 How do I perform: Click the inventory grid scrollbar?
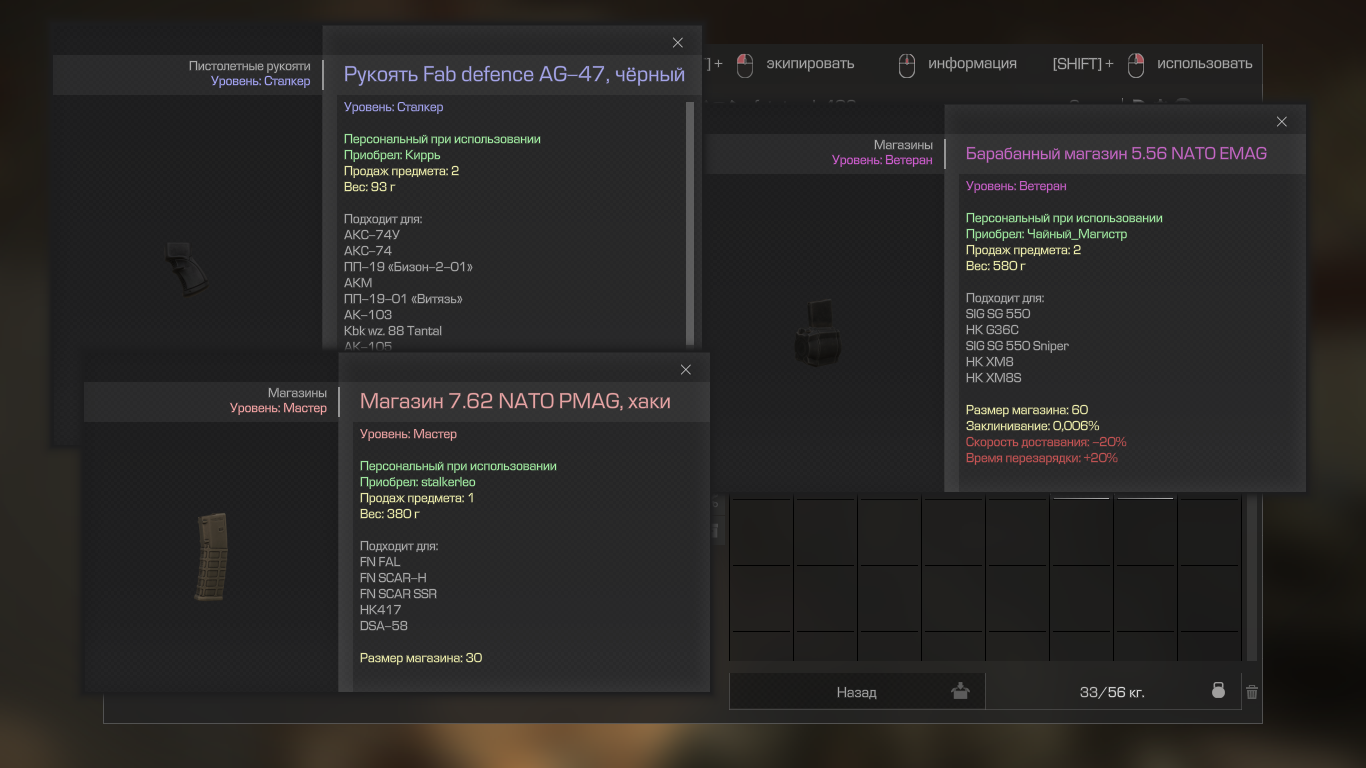pos(1251,578)
